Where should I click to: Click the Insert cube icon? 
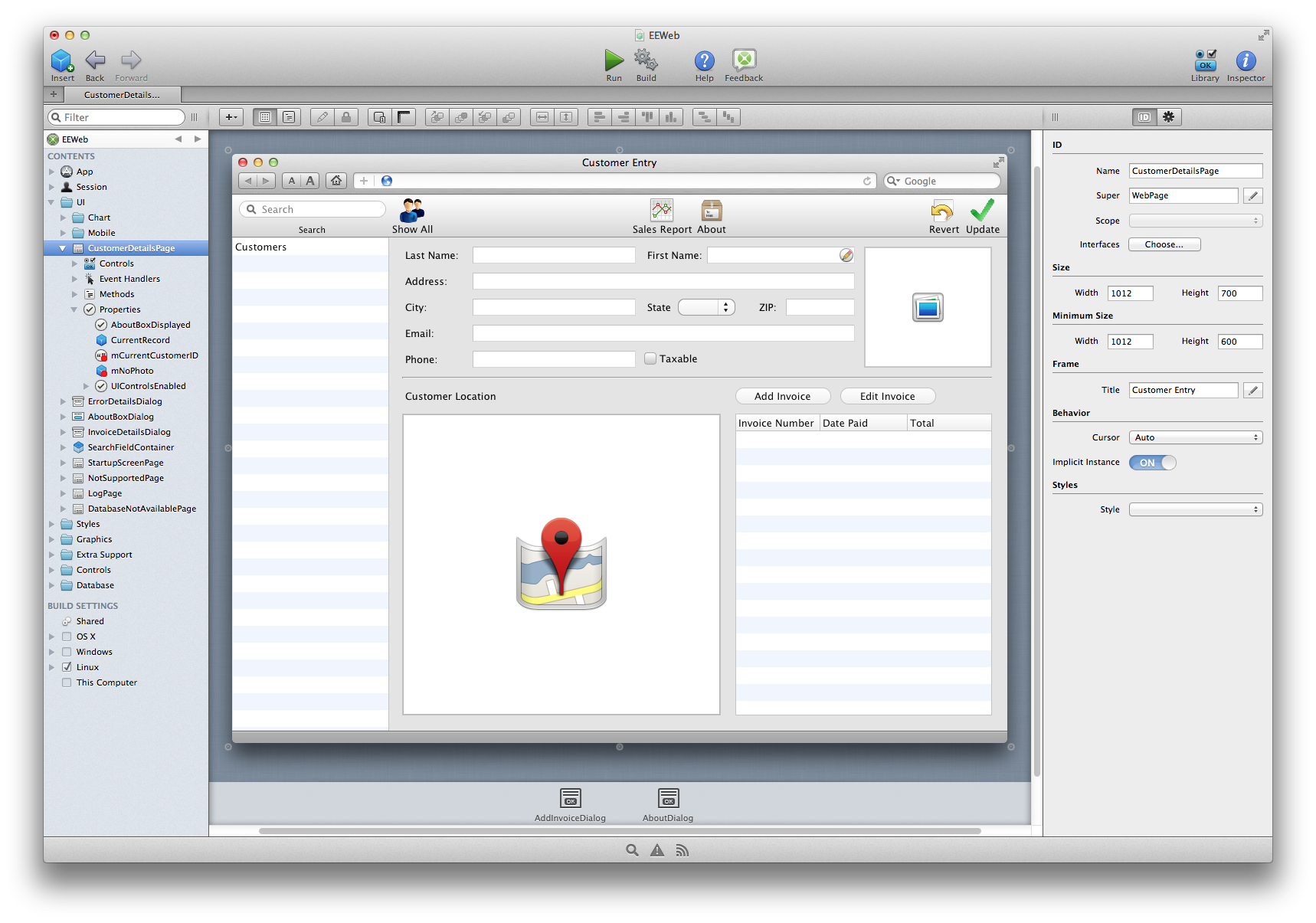point(62,61)
